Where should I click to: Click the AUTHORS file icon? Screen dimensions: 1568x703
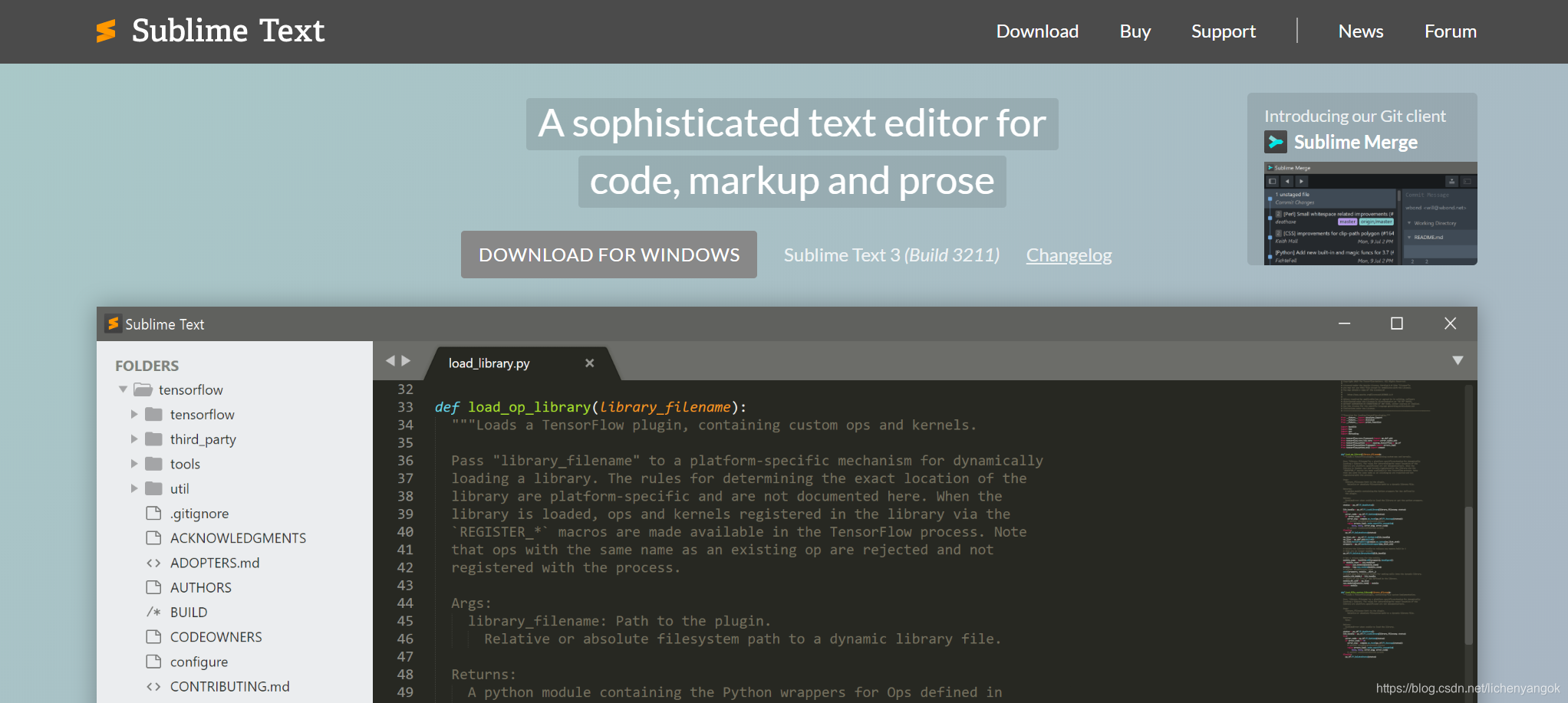[153, 586]
